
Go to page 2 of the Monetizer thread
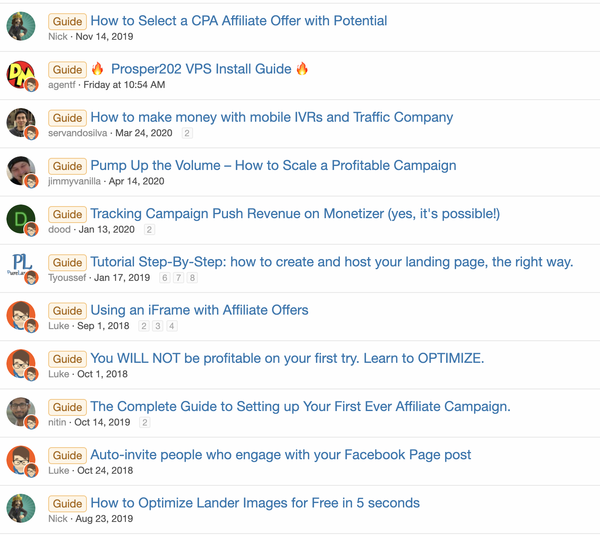(x=149, y=230)
